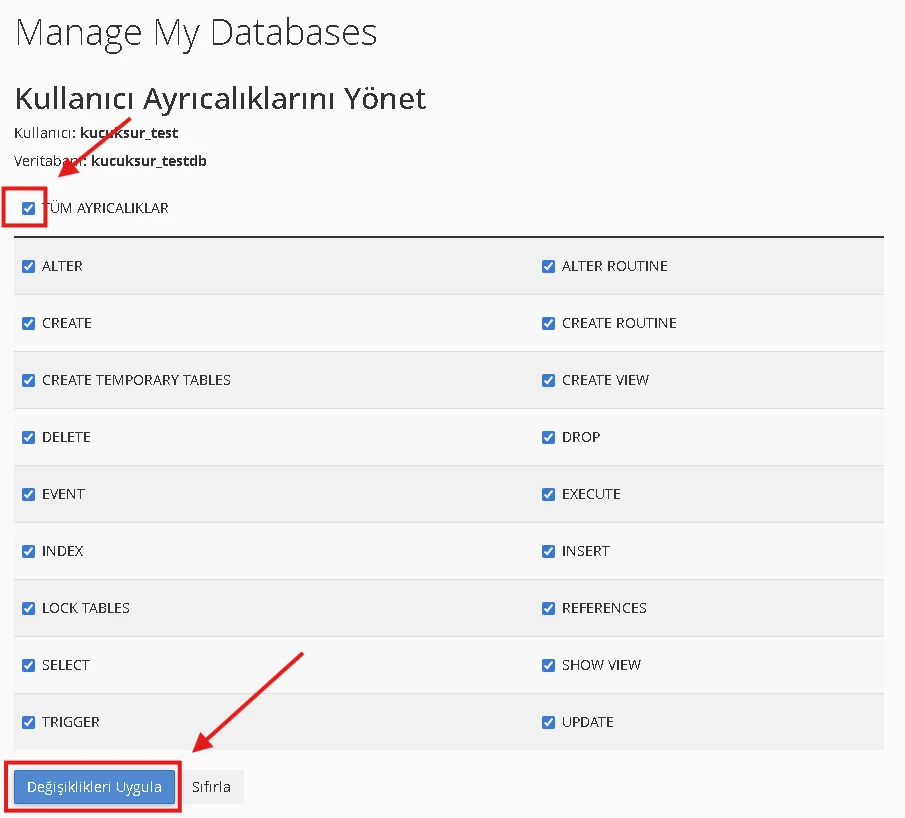Screen dimensions: 905x818
Task: Toggle the INSERT privilege checkbox
Action: 548,550
